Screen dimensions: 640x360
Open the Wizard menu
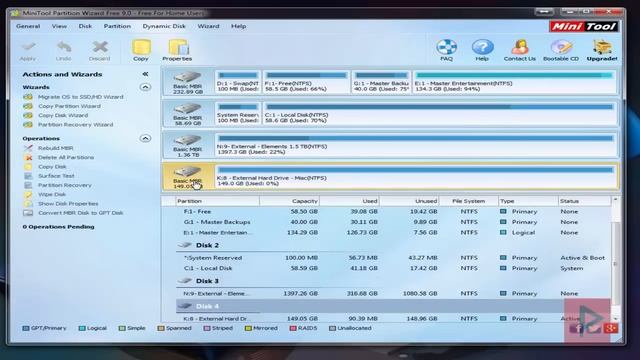click(x=209, y=26)
